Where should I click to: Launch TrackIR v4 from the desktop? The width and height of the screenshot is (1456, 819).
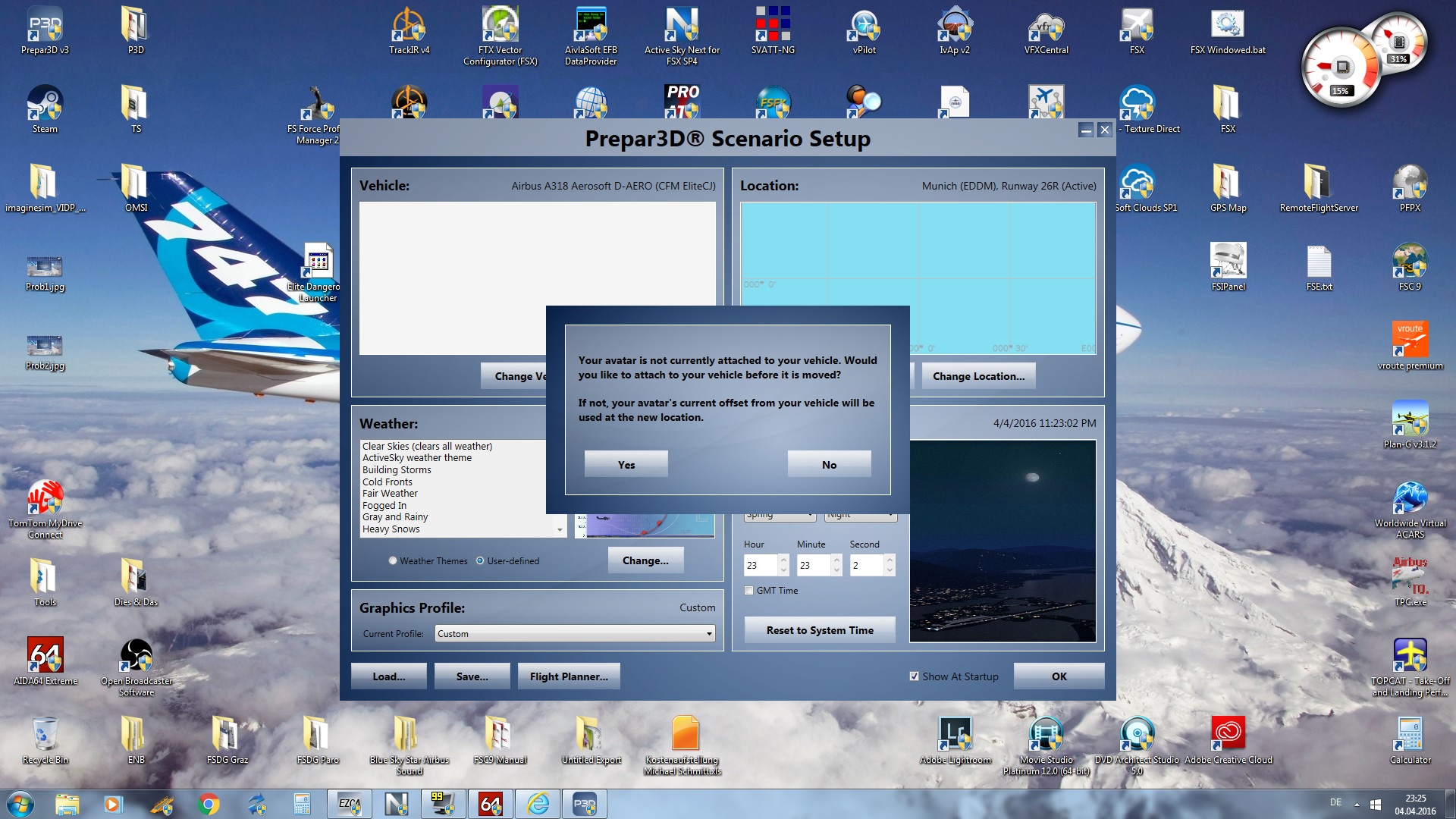tap(409, 30)
